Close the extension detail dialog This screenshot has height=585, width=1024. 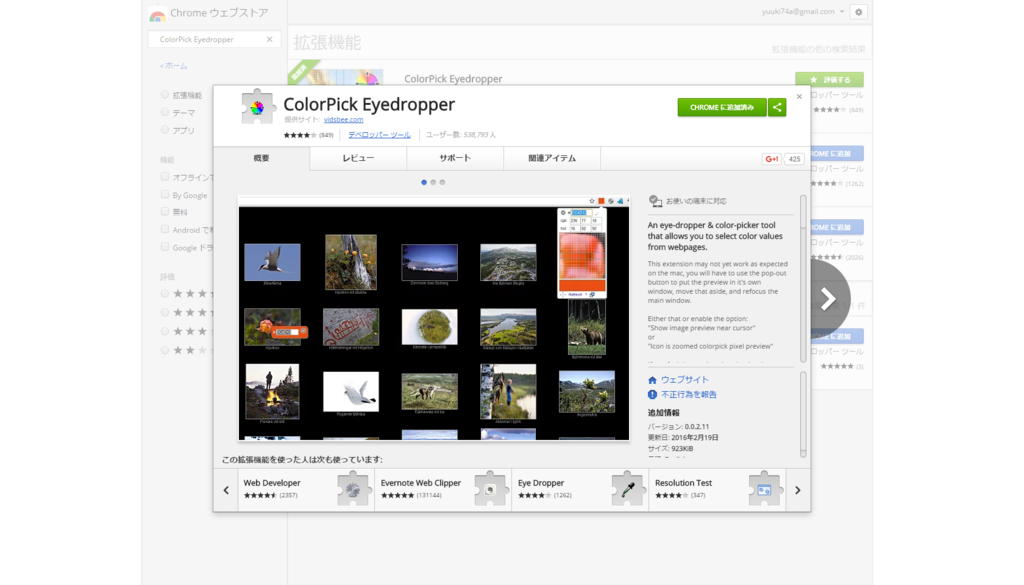pyautogui.click(x=799, y=97)
